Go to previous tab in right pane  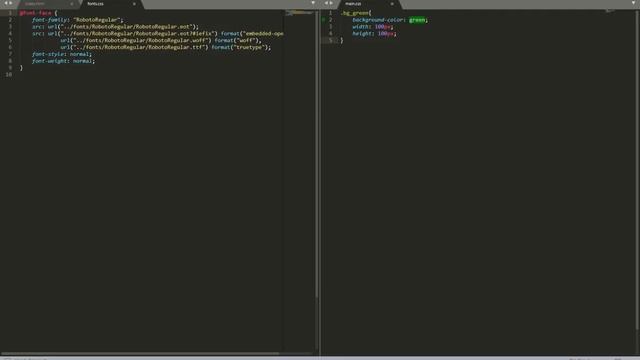click(326, 3)
